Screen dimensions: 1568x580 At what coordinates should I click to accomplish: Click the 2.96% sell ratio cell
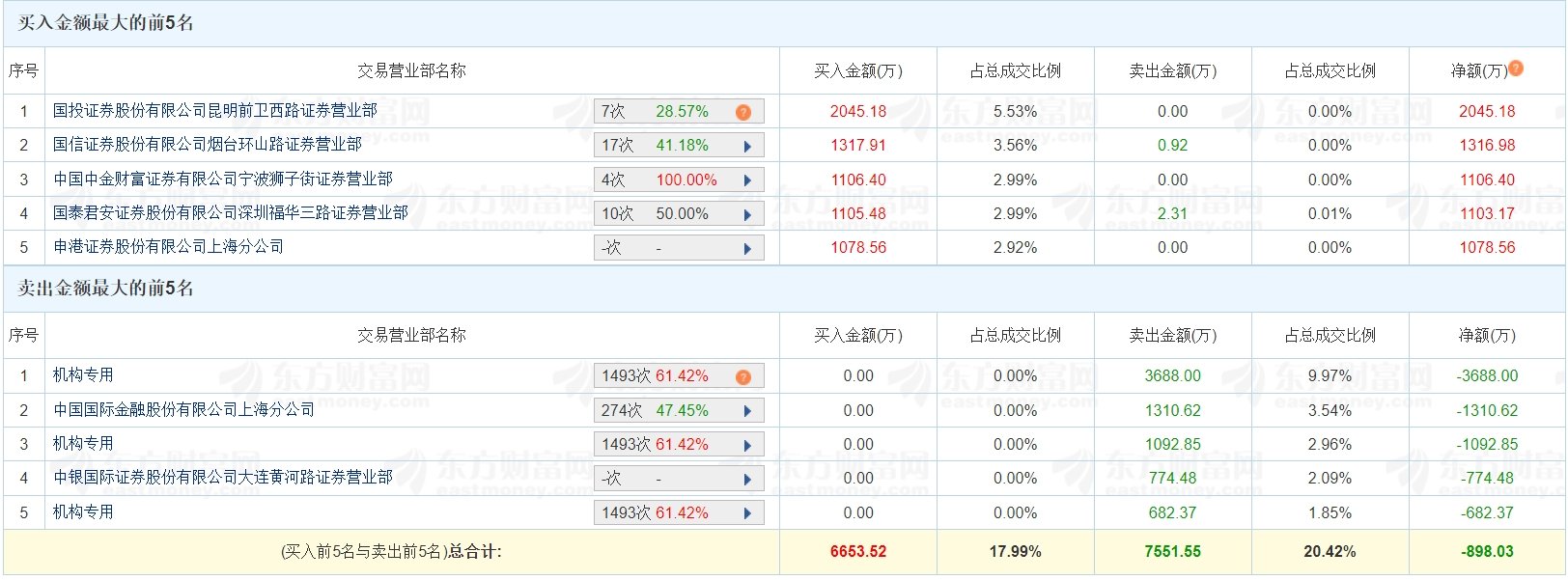click(x=1330, y=445)
